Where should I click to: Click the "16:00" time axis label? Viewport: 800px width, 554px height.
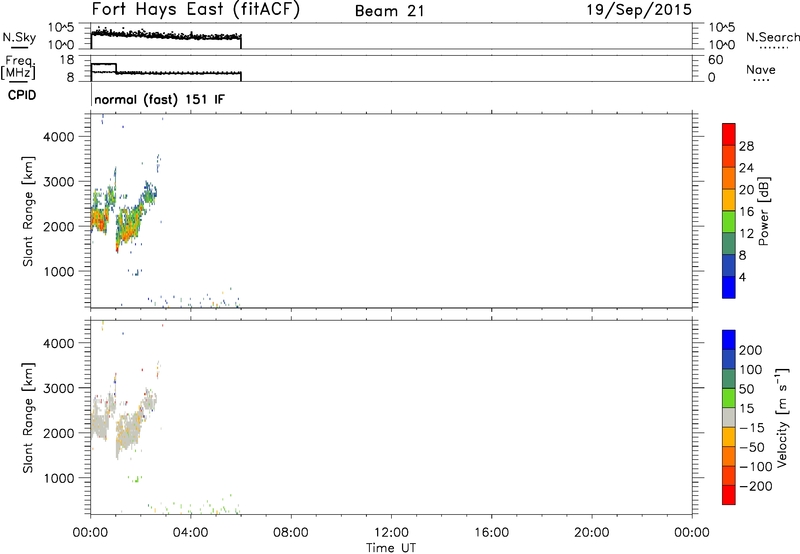[491, 533]
